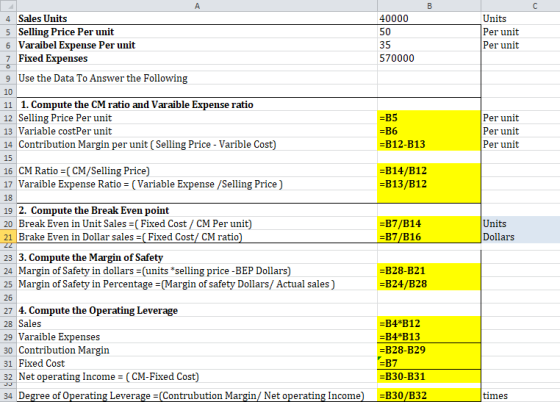This screenshot has height=402, width=560.
Task: Select 'Varaibel Expense Per unit' cell
Action: pyautogui.click(x=197, y=45)
